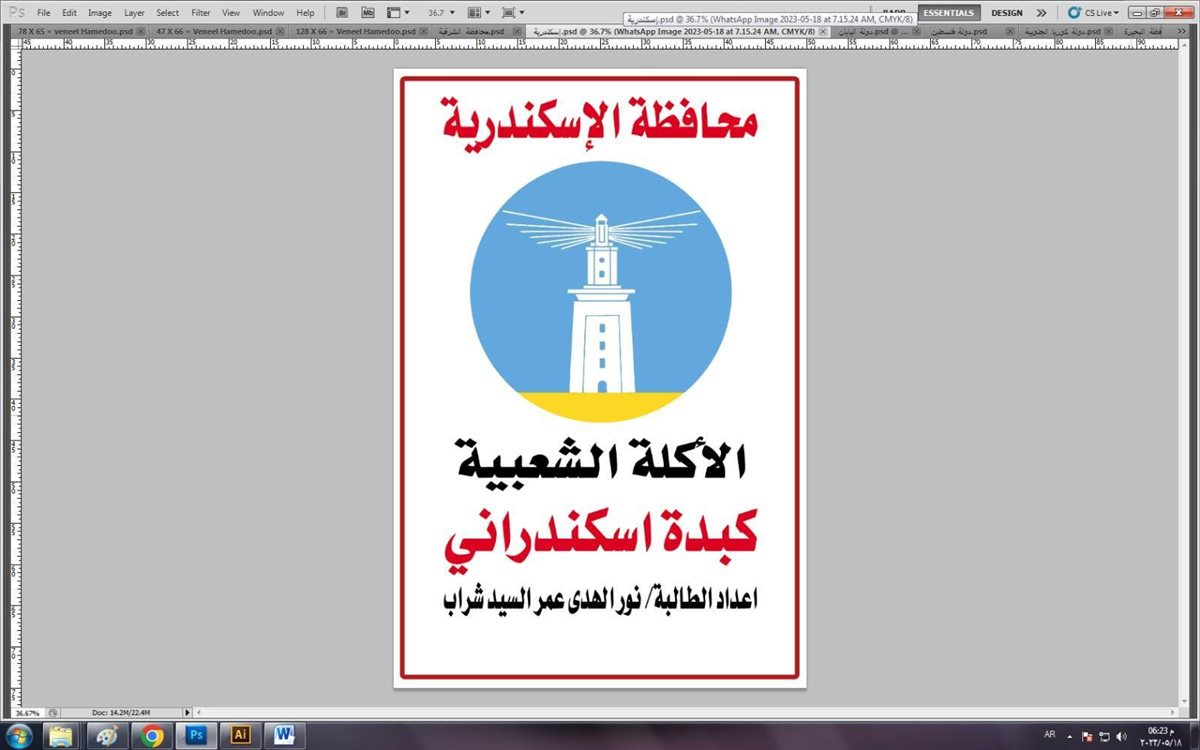Open the Layer menu
This screenshot has width=1200, height=750.
coord(134,13)
